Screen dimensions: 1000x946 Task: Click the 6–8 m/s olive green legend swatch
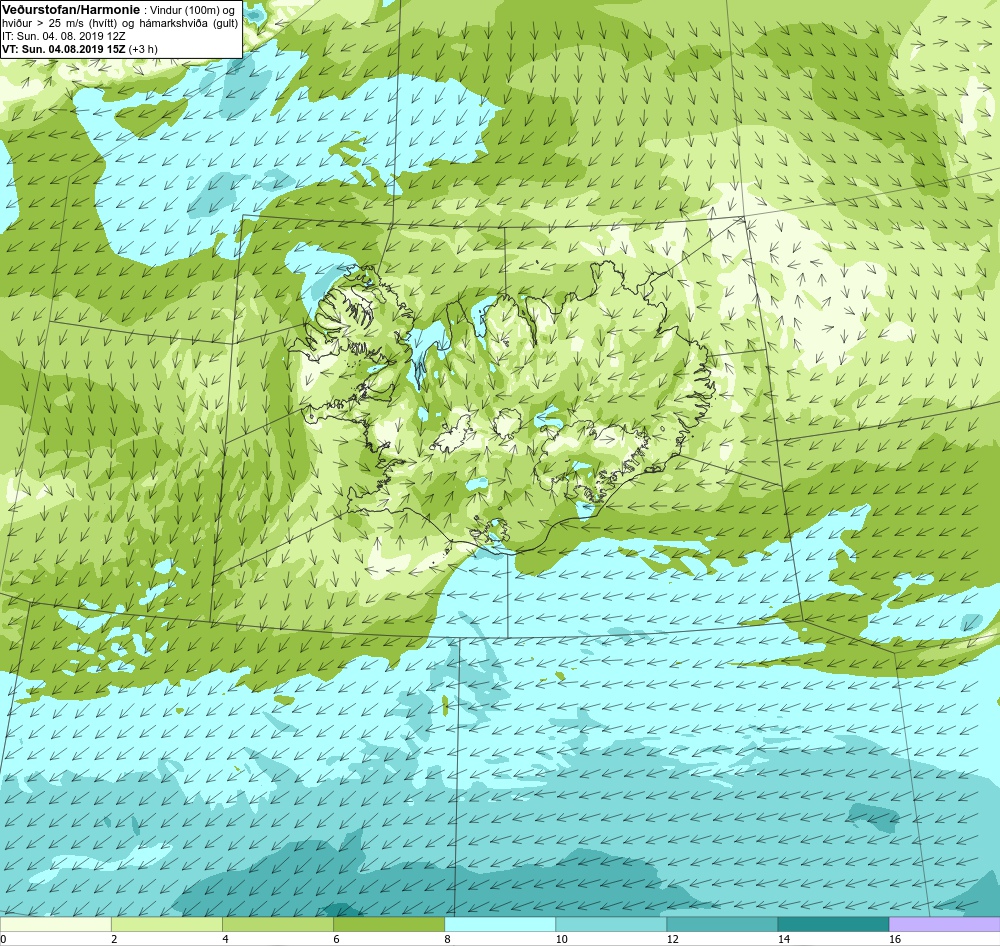[x=389, y=924]
